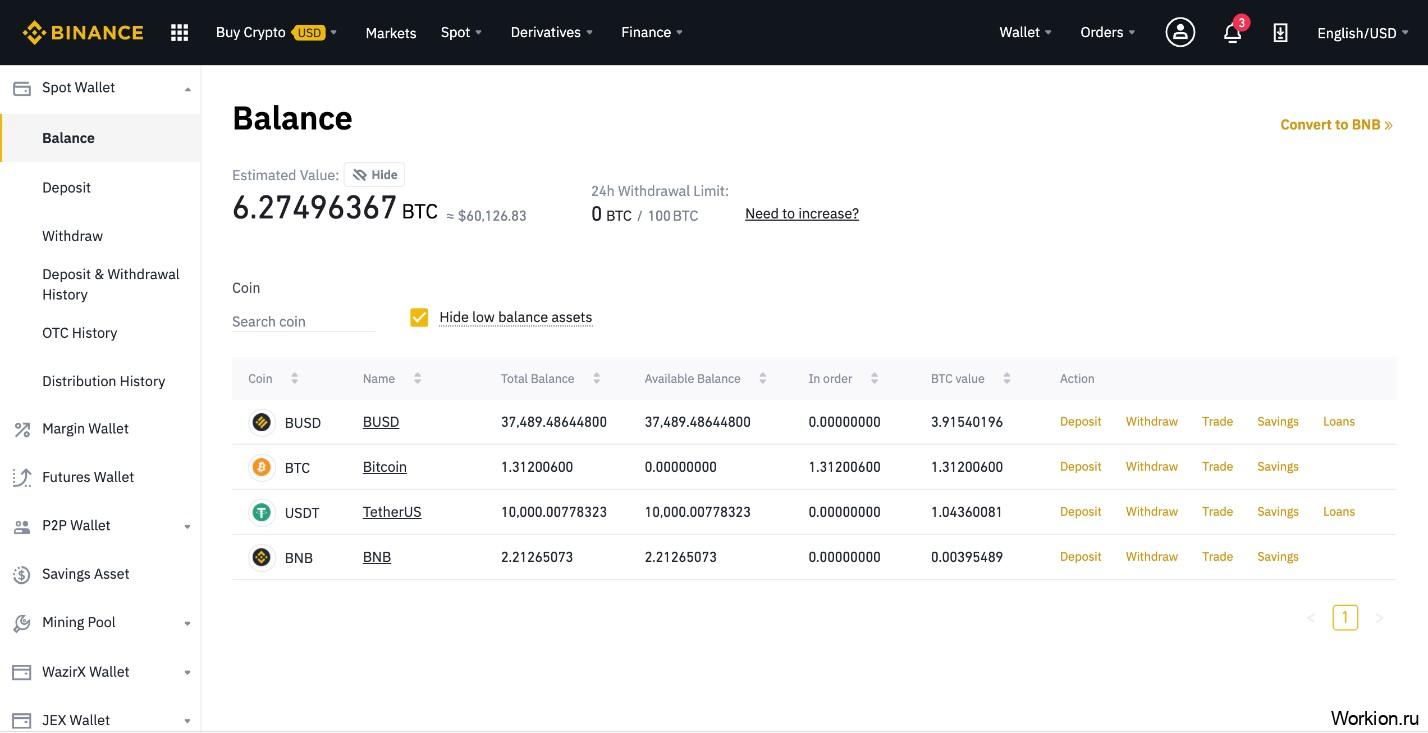The width and height of the screenshot is (1428, 733).
Task: Click the orange Bitcoin coin icon
Action: [x=261, y=467]
